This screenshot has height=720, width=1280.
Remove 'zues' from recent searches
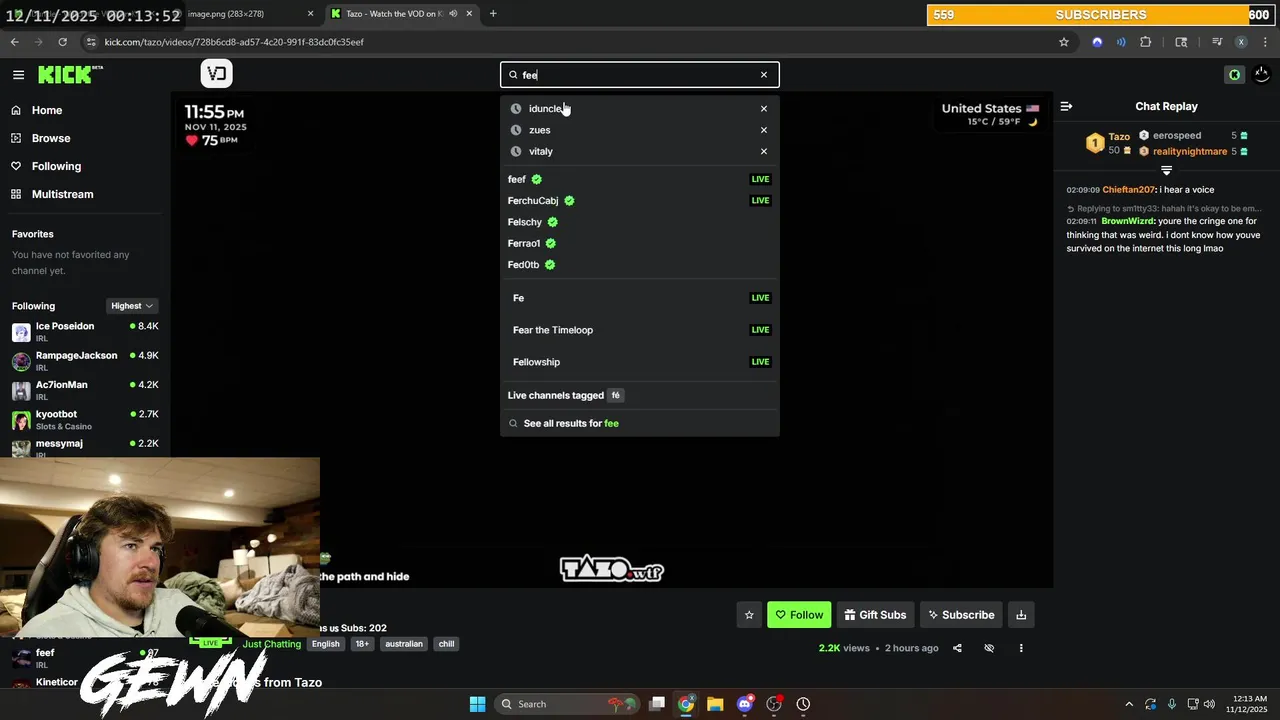tap(764, 130)
